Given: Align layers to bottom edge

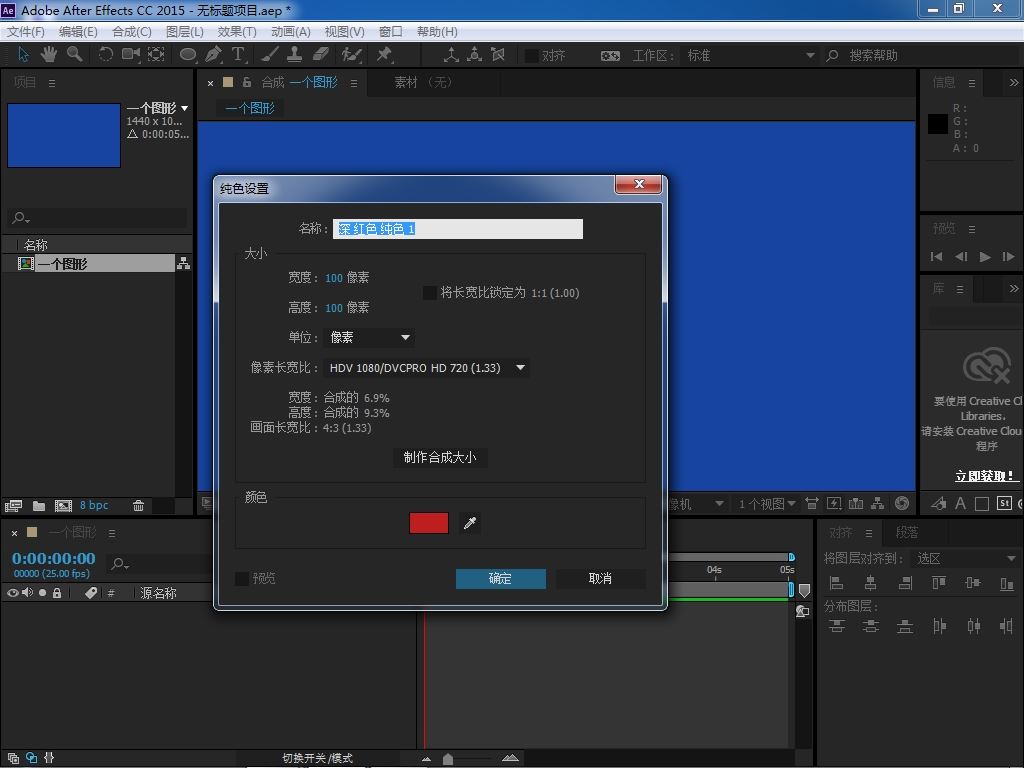Looking at the screenshot, I should pos(1006,583).
